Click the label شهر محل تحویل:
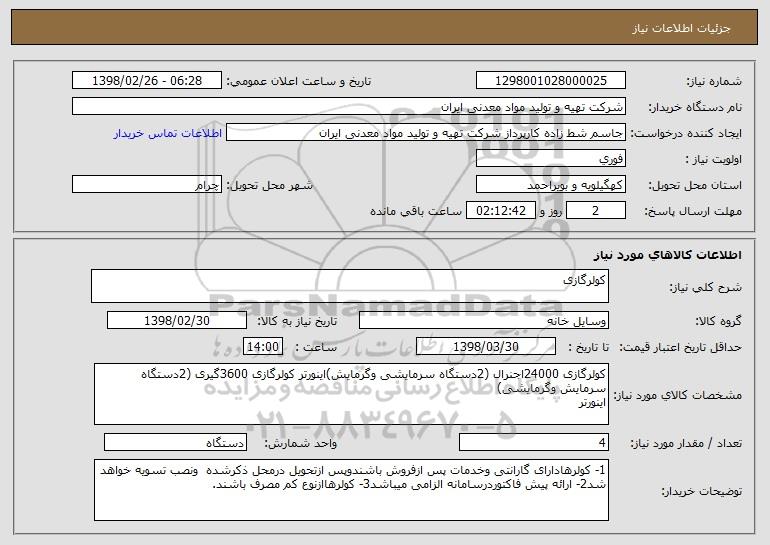770x545 pixels. pos(270,185)
